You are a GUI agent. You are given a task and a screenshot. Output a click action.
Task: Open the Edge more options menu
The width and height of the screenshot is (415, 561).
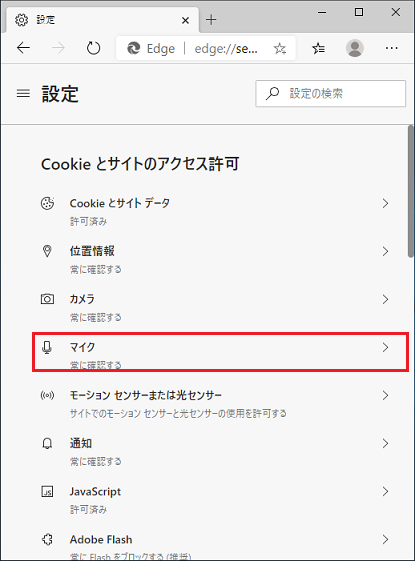click(x=391, y=48)
